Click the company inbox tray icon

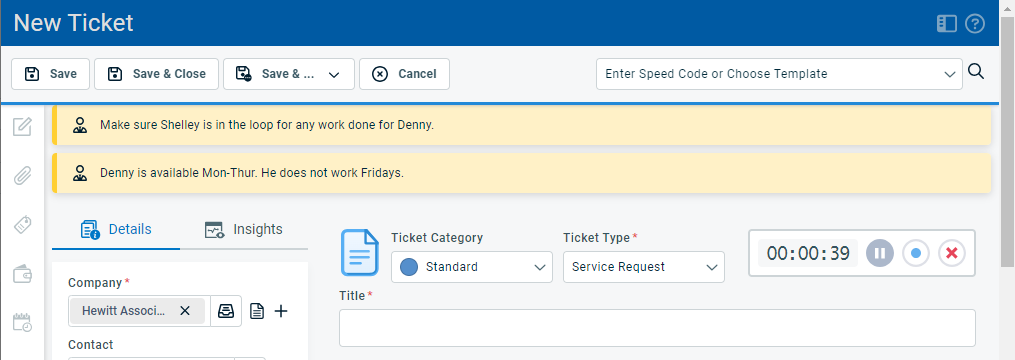pyautogui.click(x=226, y=311)
